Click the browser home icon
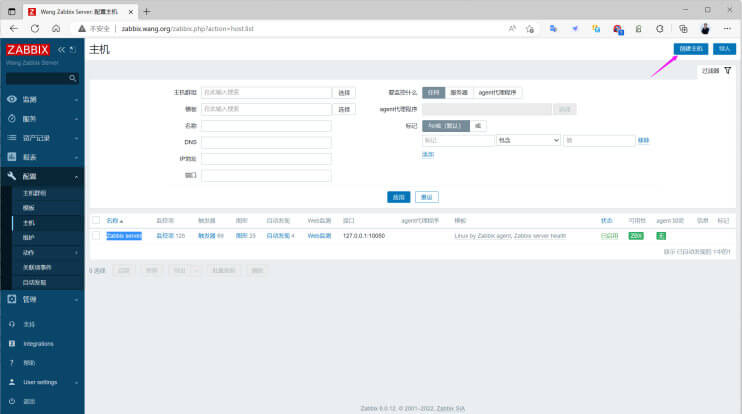The width and height of the screenshot is (742, 414). [x=56, y=28]
